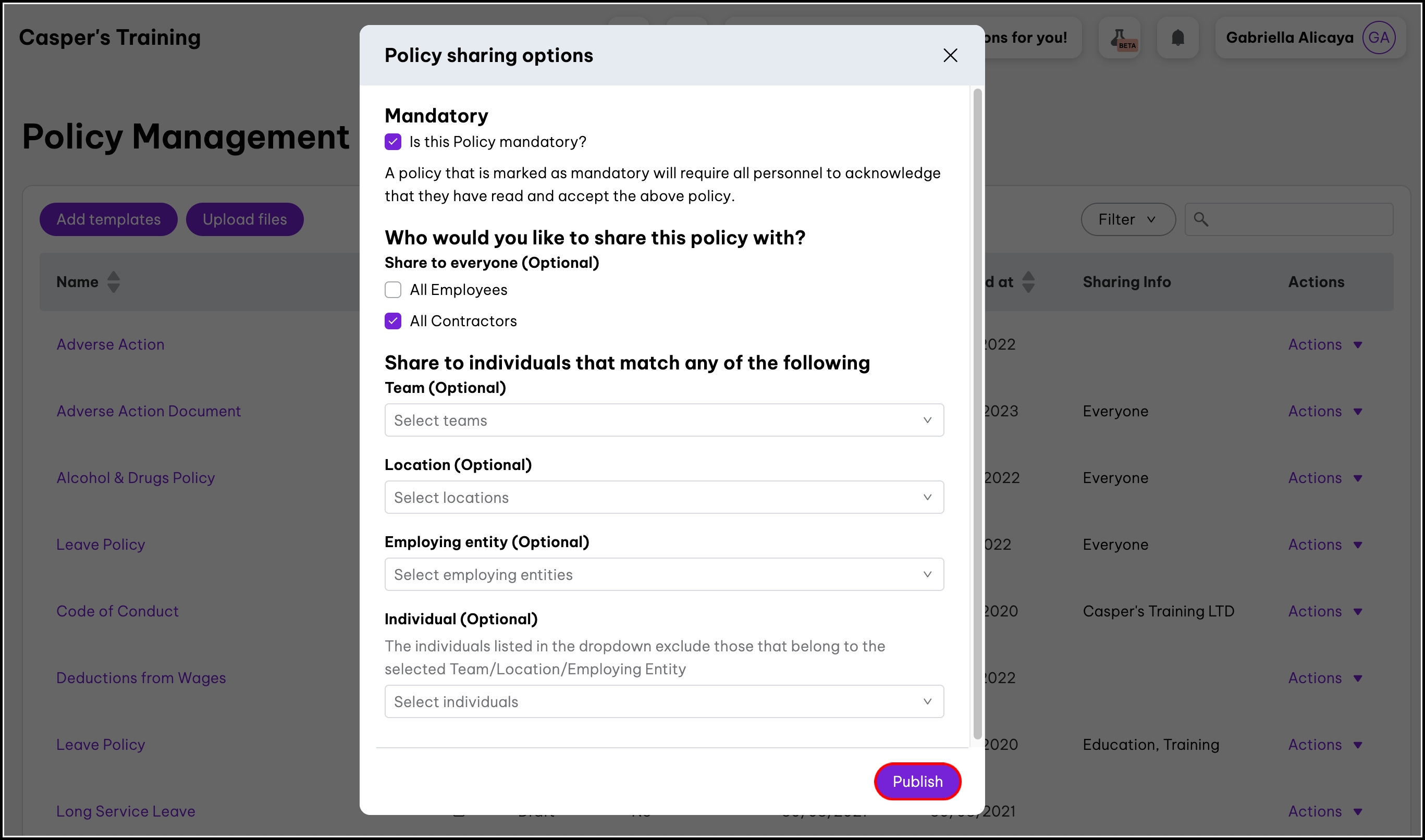Expand the Select teams dropdown
This screenshot has width=1425, height=840.
click(x=664, y=420)
